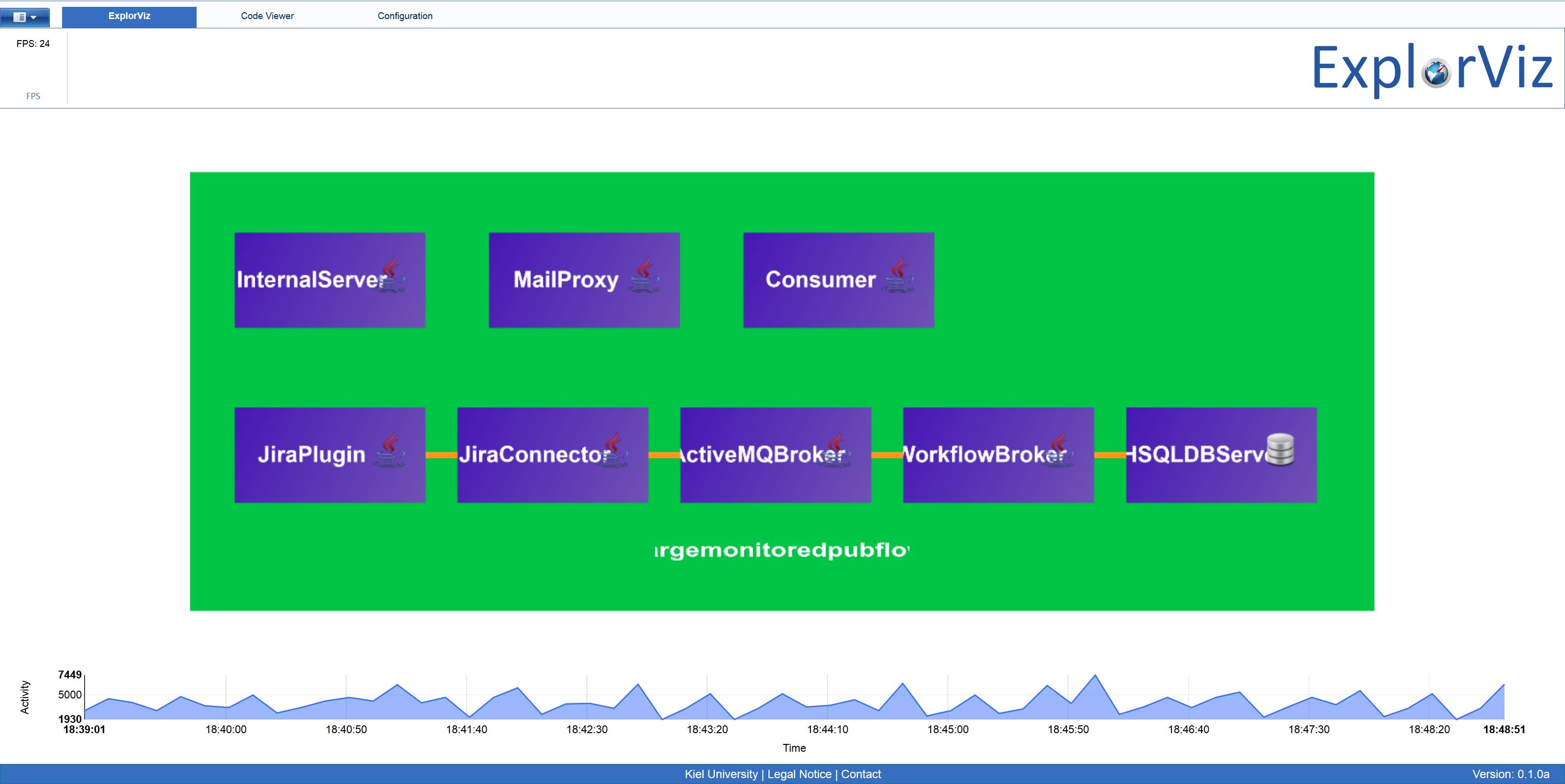Click the Java icon on WorkflowBroker
The image size is (1565, 784).
[x=1059, y=450]
